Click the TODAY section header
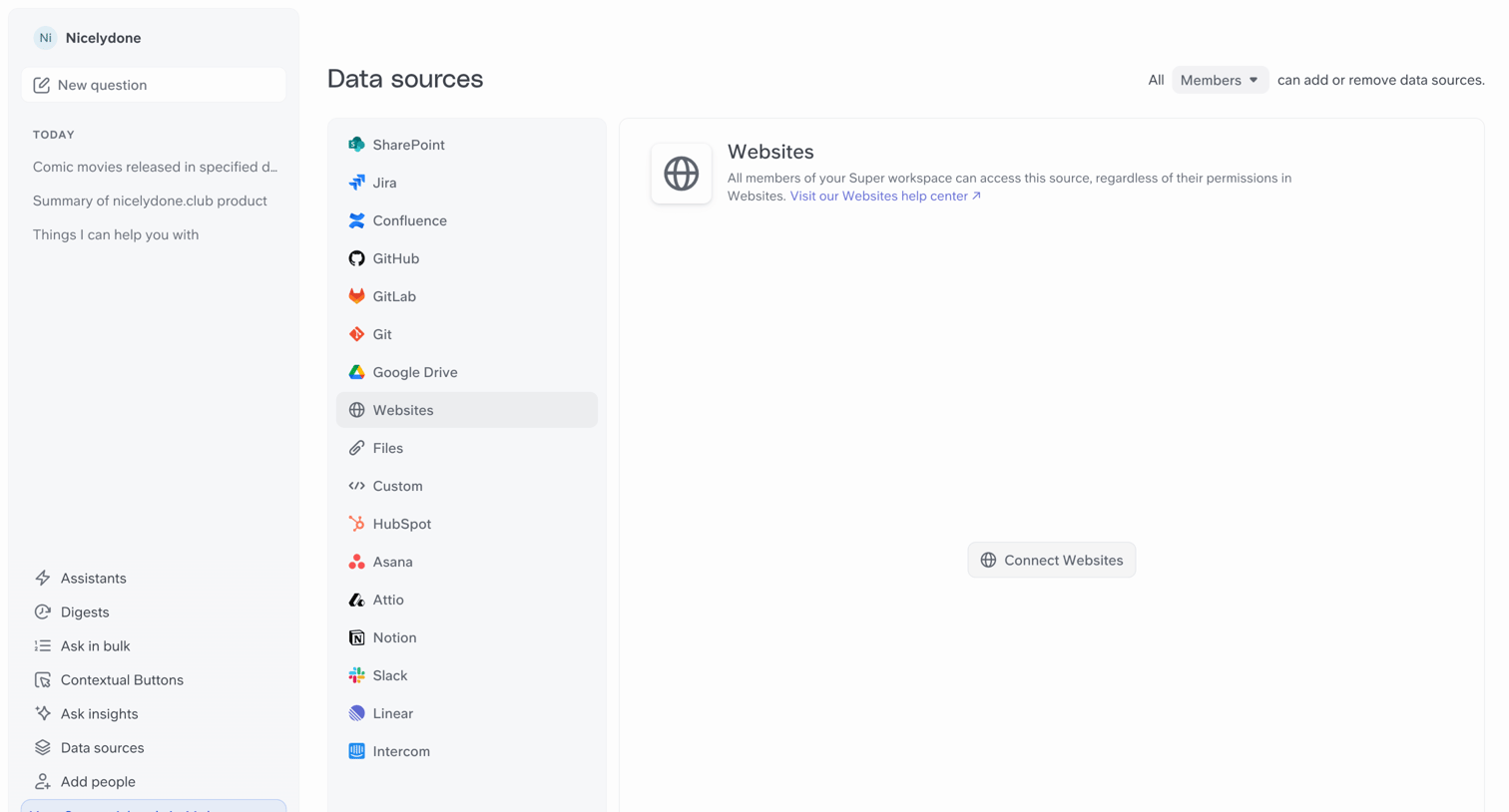 (x=54, y=135)
